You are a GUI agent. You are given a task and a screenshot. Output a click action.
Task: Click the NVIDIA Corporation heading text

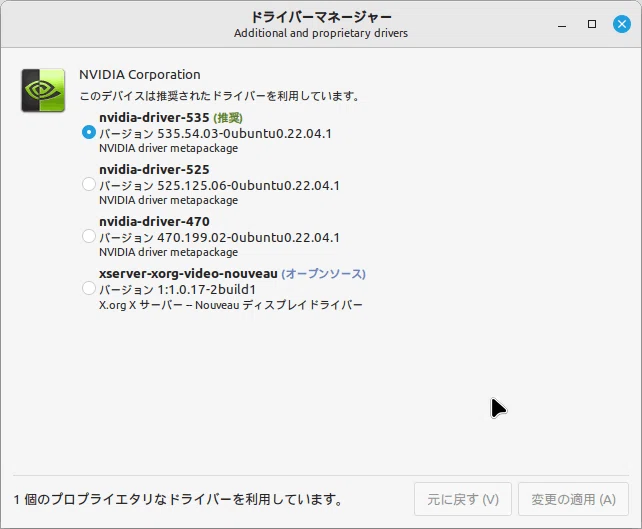[140, 75]
